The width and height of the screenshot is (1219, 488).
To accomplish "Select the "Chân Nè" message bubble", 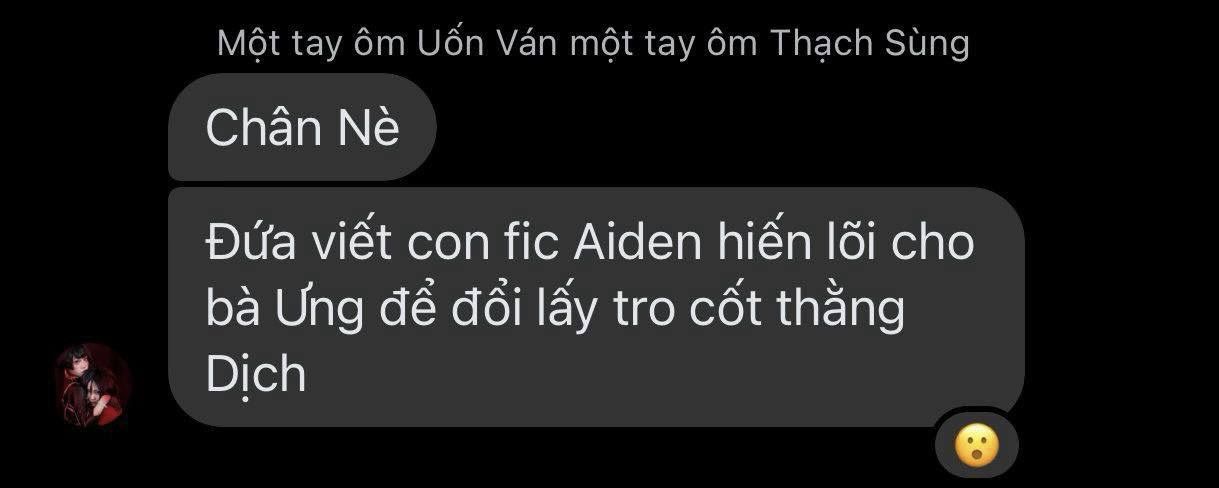I will 302,127.
